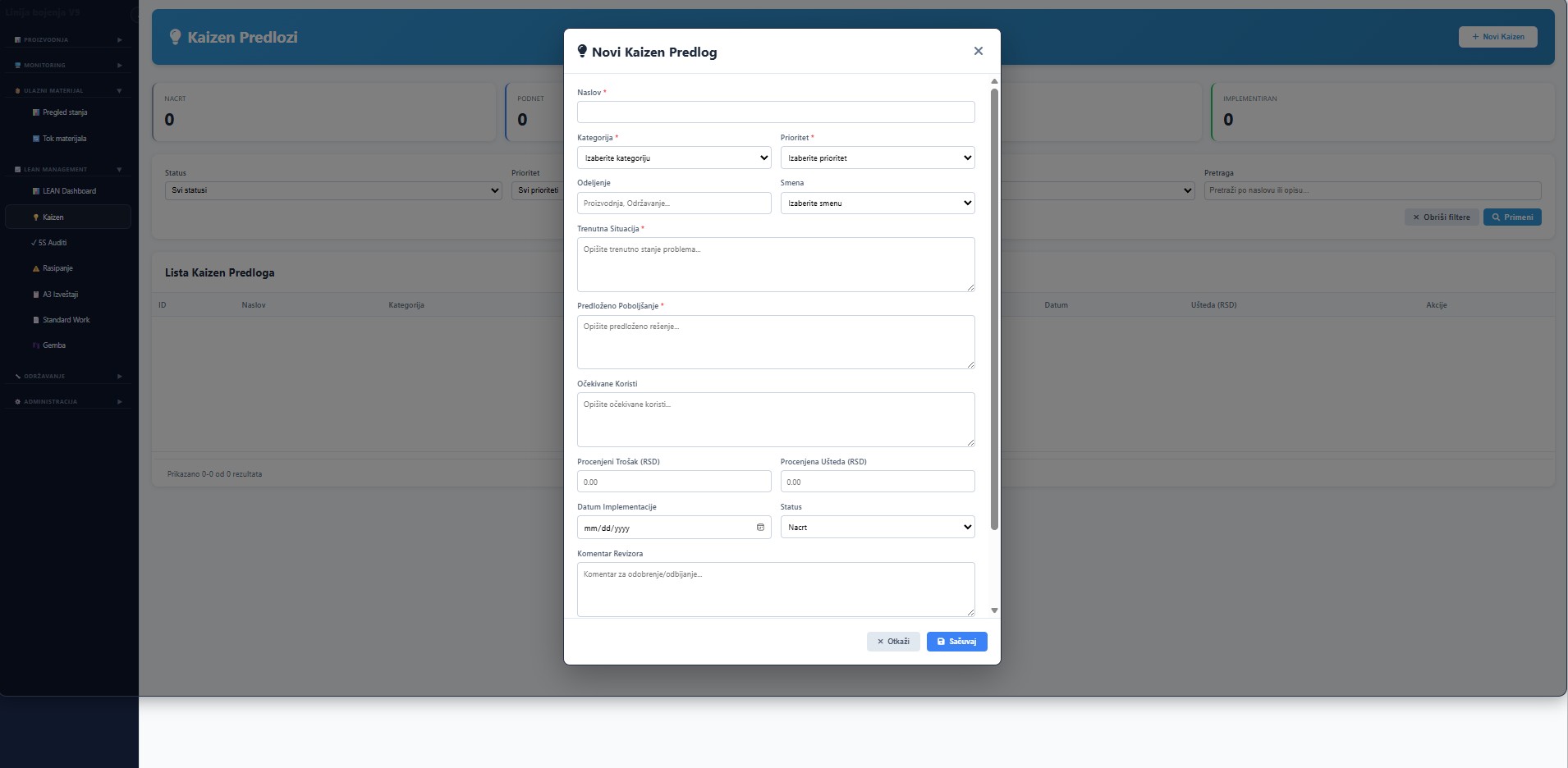Screen dimensions: 1568x768
Task: Close the Novi Kaizen Predlog dialog
Action: point(978,51)
